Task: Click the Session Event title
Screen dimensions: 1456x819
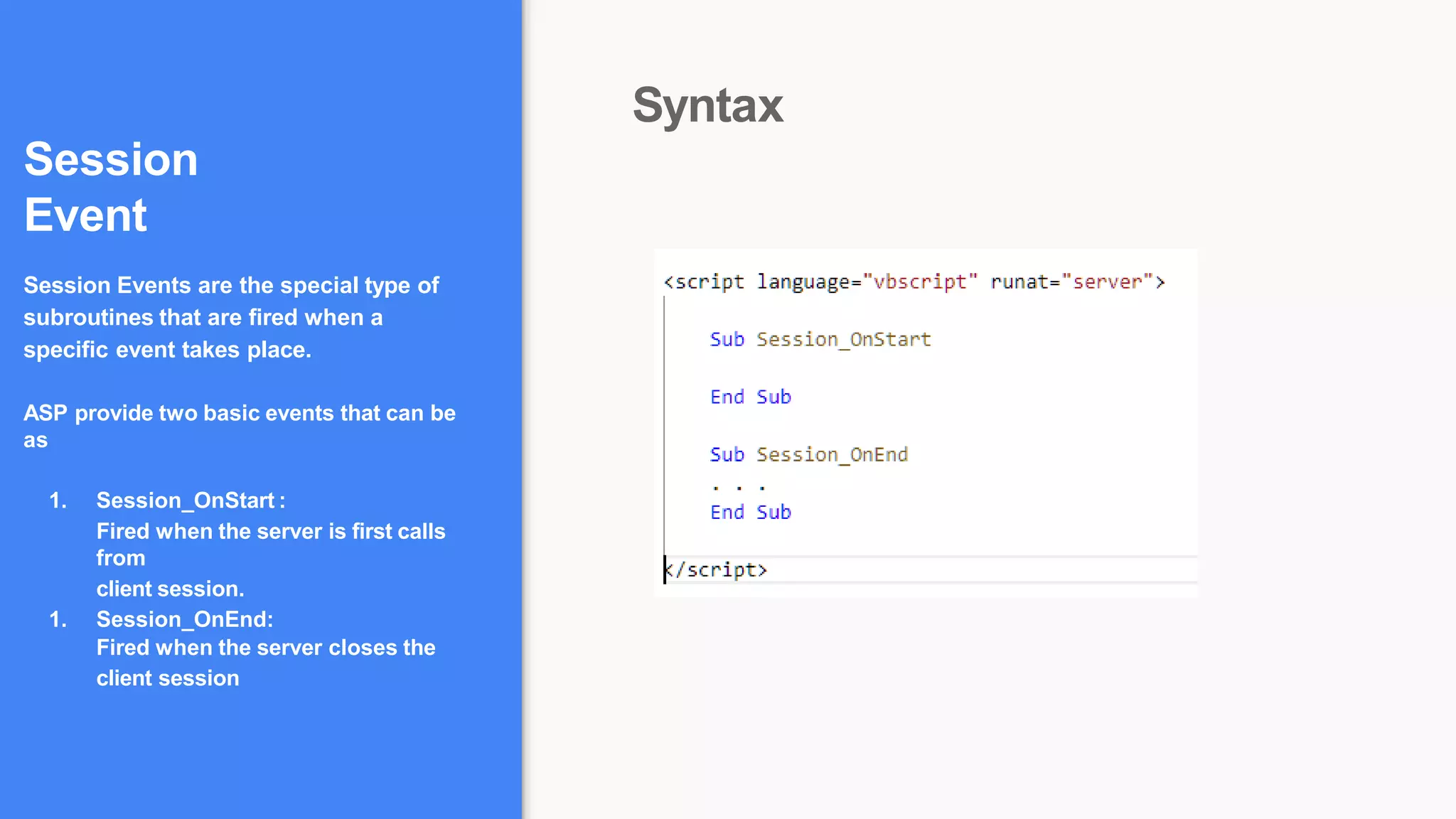Action: tap(111, 186)
